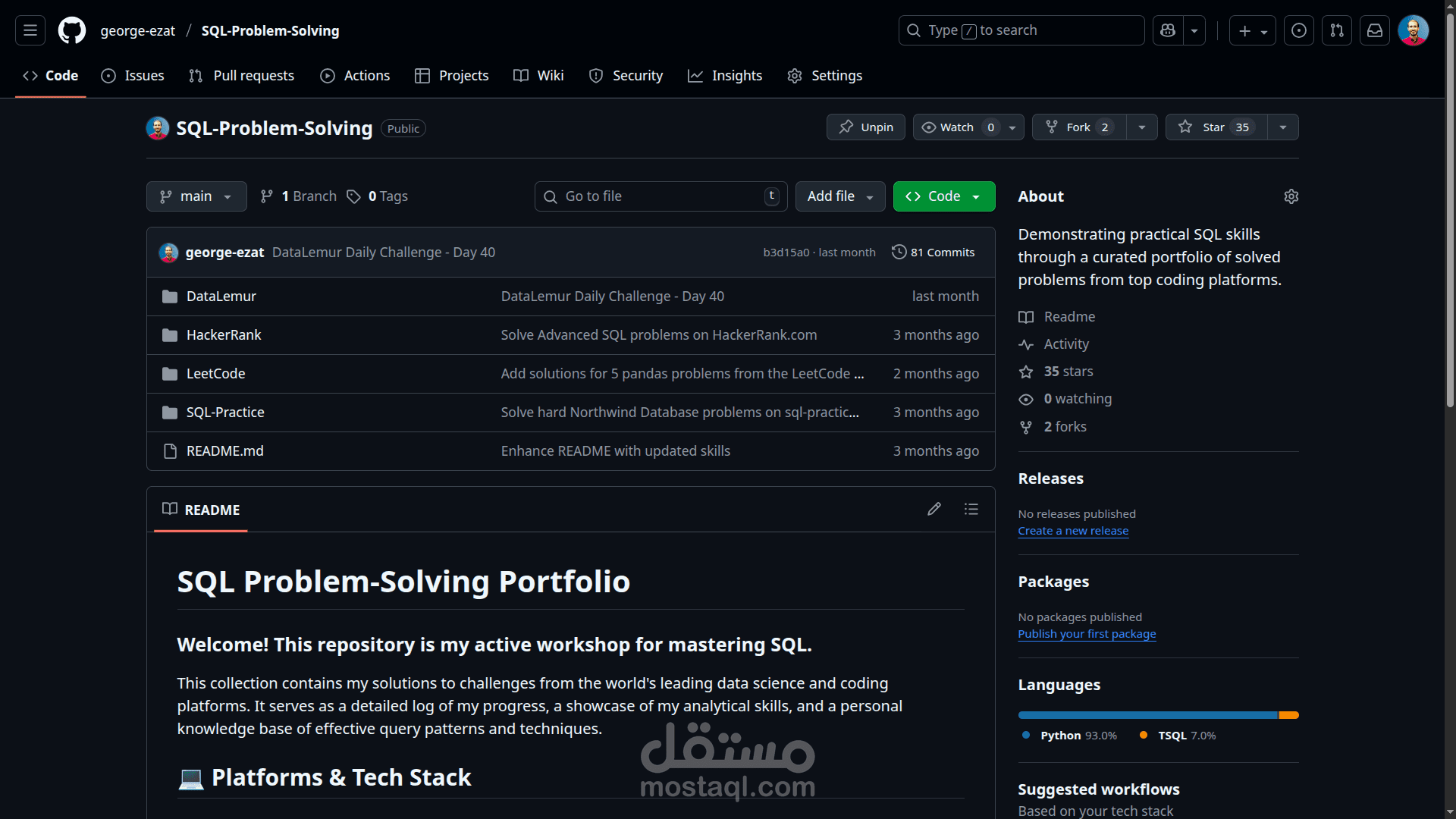Focus the Go to file search field
This screenshot has width=1456, height=819.
point(661,196)
